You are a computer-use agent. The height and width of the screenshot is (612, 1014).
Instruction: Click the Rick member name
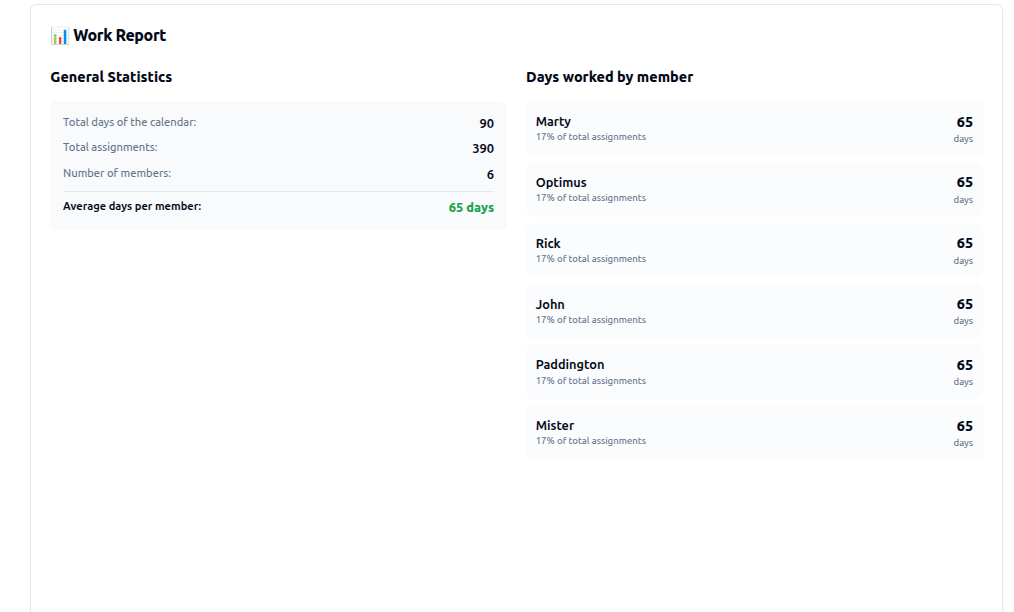point(548,244)
